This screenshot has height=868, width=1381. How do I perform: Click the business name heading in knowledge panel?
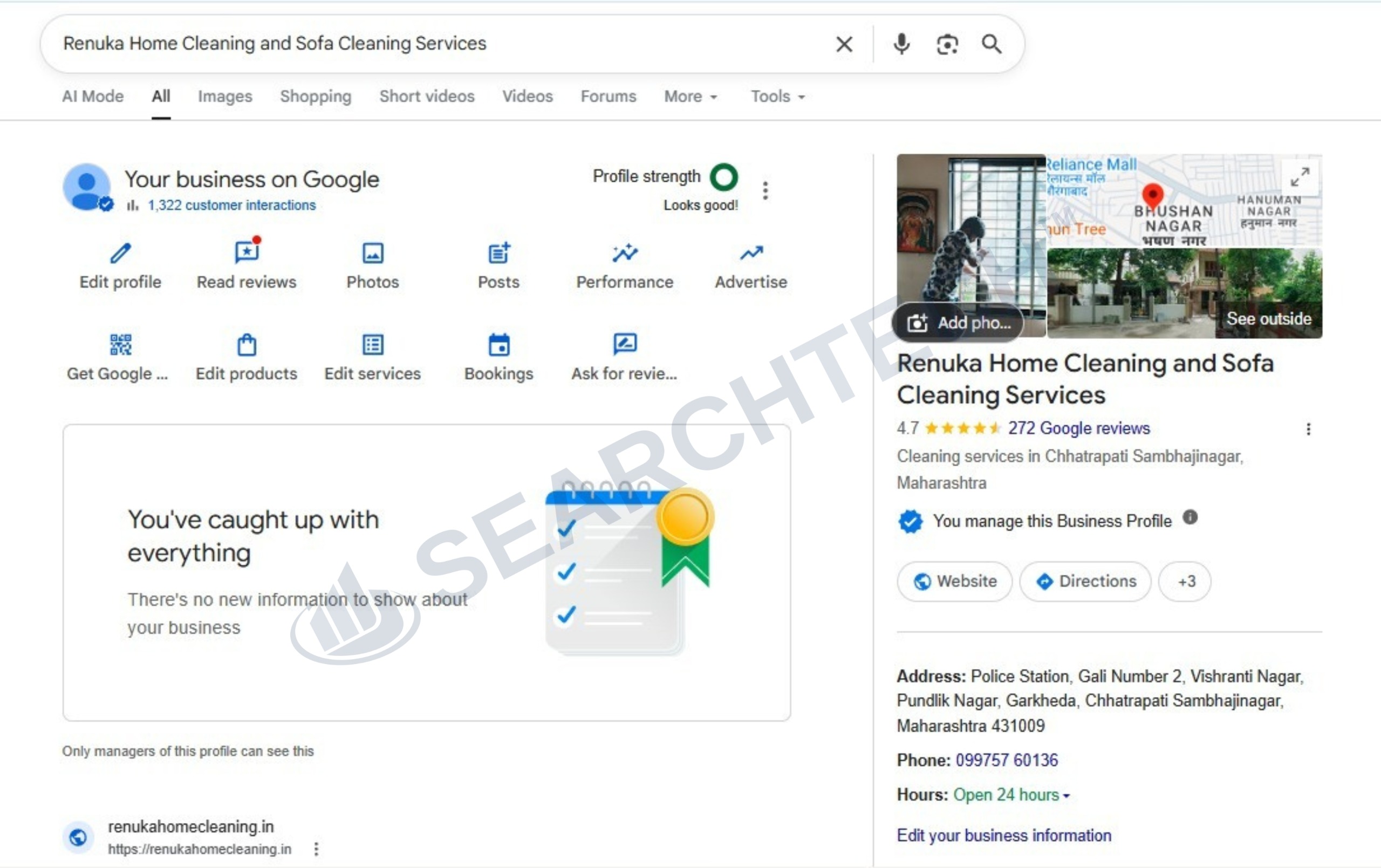(1085, 379)
